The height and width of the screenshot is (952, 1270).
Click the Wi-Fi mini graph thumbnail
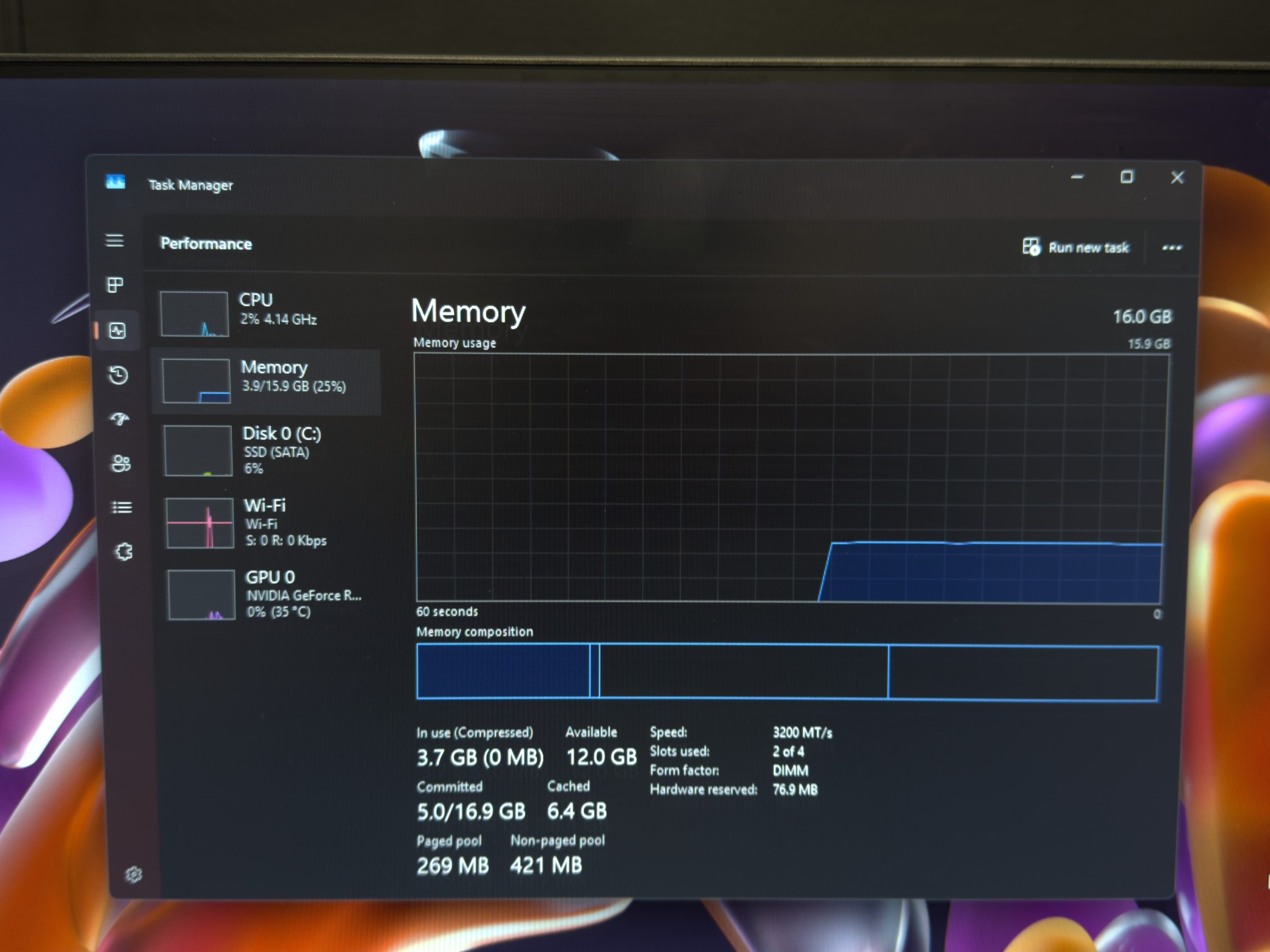pyautogui.click(x=200, y=523)
